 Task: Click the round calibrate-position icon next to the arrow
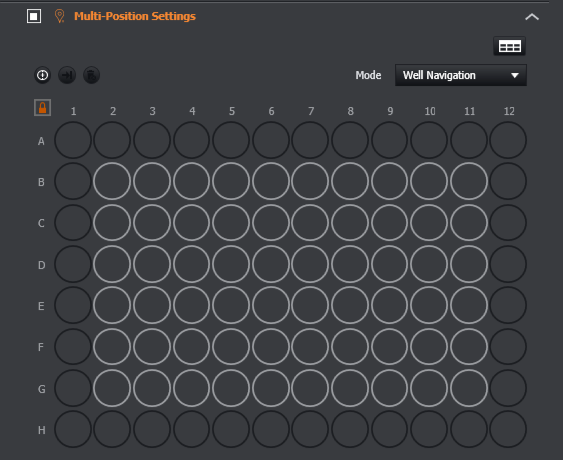pos(42,75)
